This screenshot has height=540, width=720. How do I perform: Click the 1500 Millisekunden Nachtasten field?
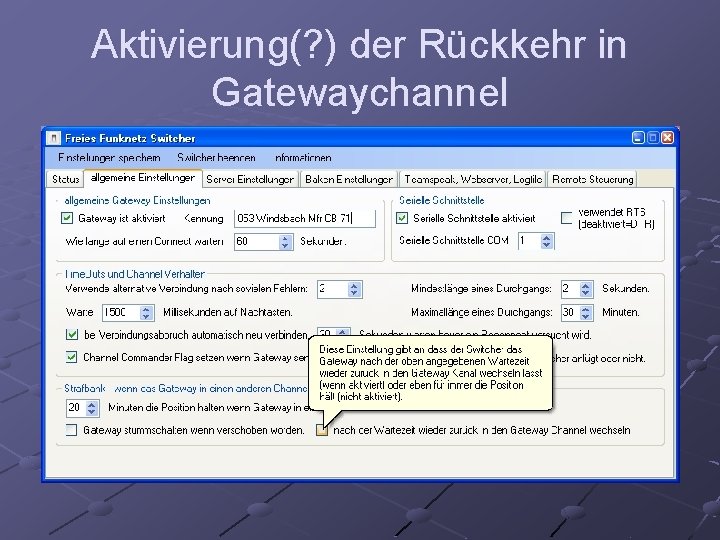[121, 313]
